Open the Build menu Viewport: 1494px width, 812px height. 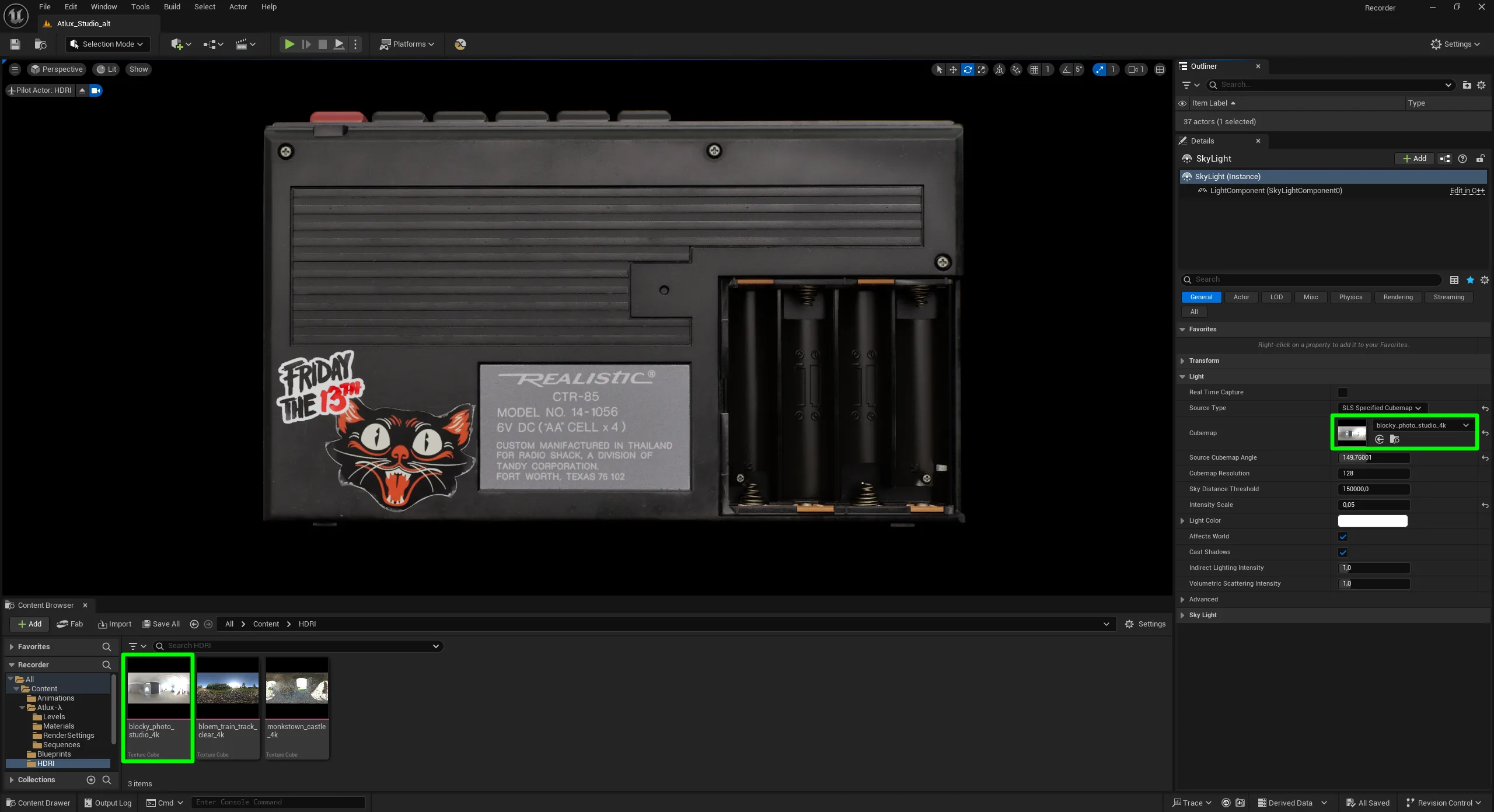(x=172, y=7)
